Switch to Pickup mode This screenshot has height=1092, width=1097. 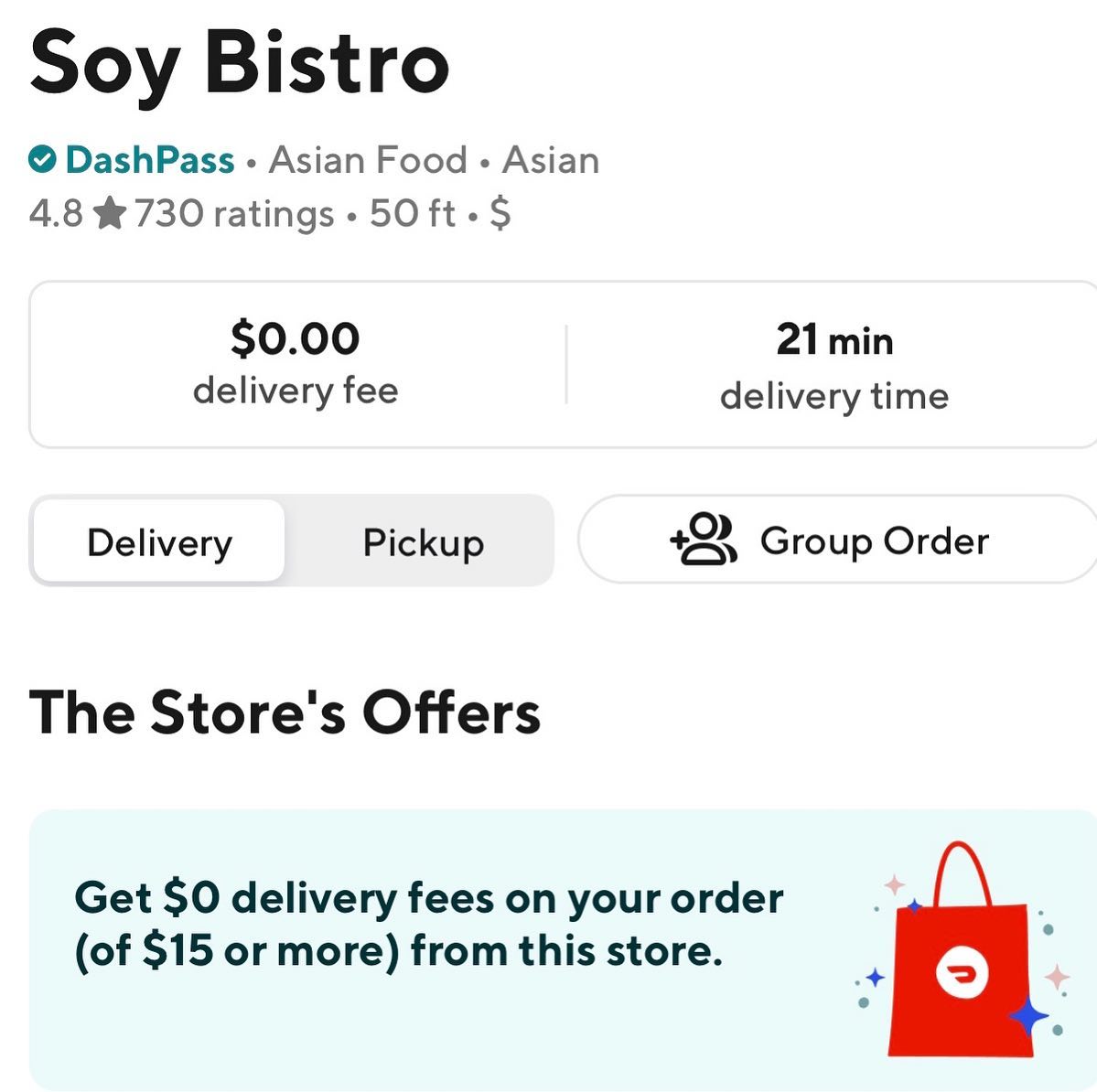pos(423,542)
